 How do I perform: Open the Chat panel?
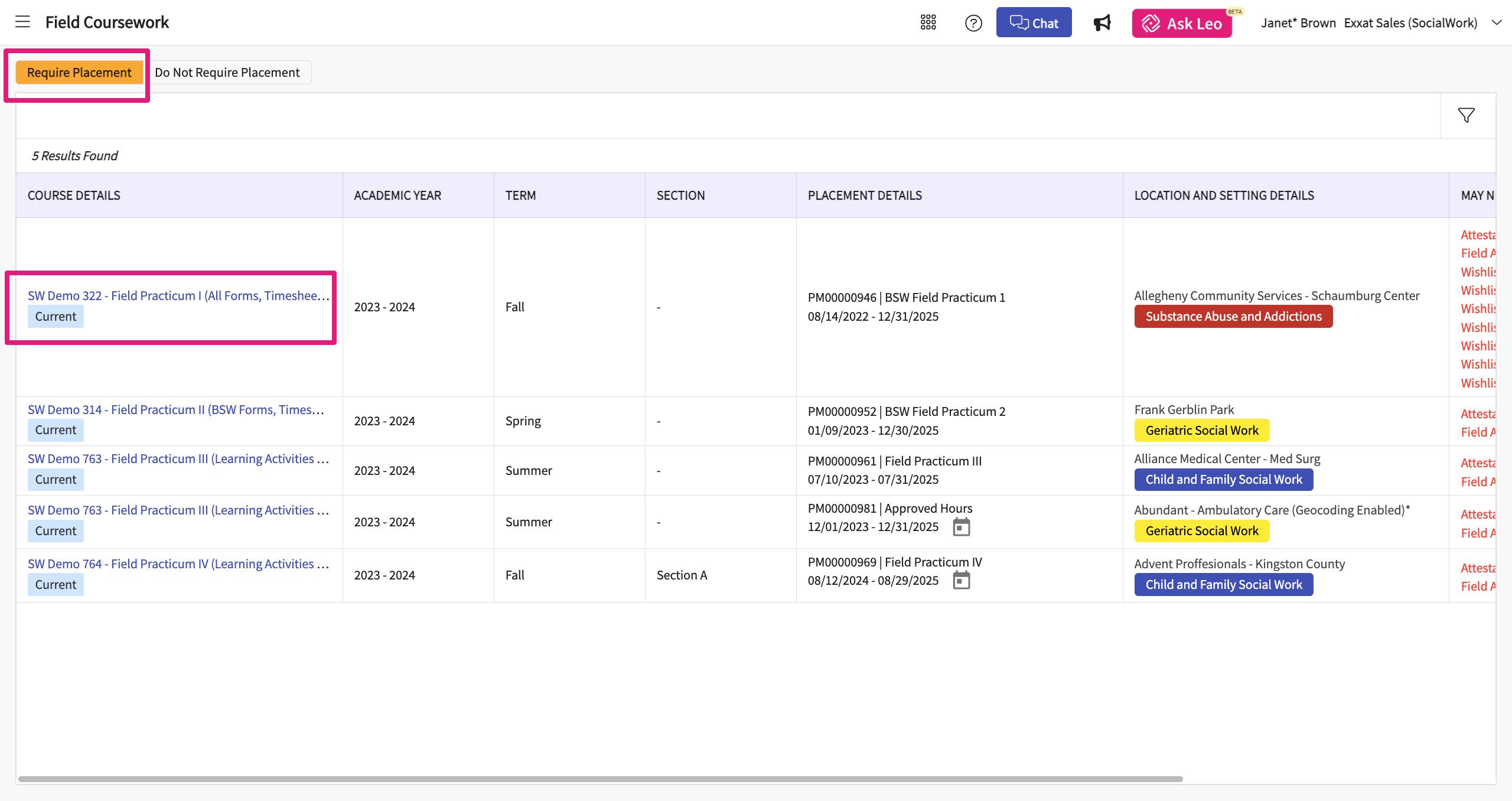(1034, 23)
